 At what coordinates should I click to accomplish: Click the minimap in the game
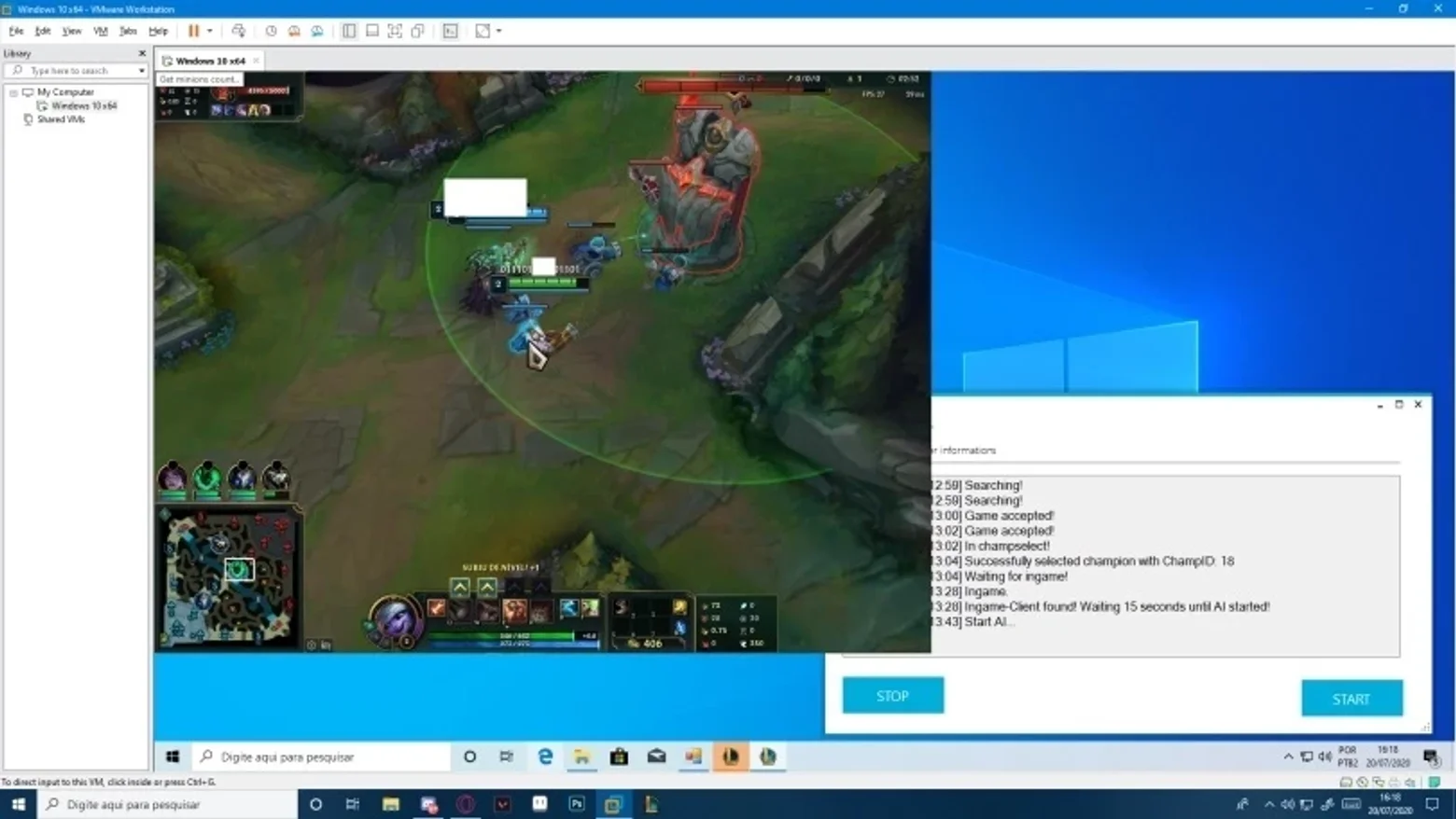pyautogui.click(x=230, y=578)
